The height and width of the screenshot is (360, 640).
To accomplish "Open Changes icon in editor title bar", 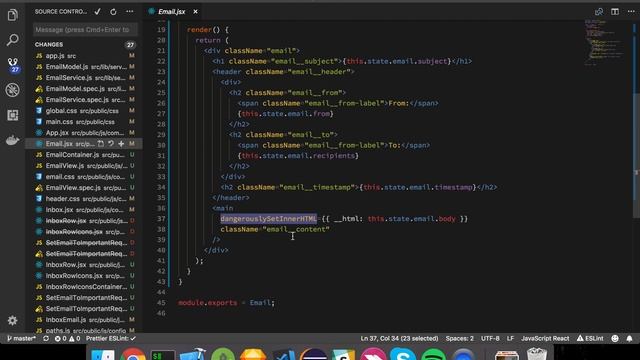I will (x=599, y=11).
